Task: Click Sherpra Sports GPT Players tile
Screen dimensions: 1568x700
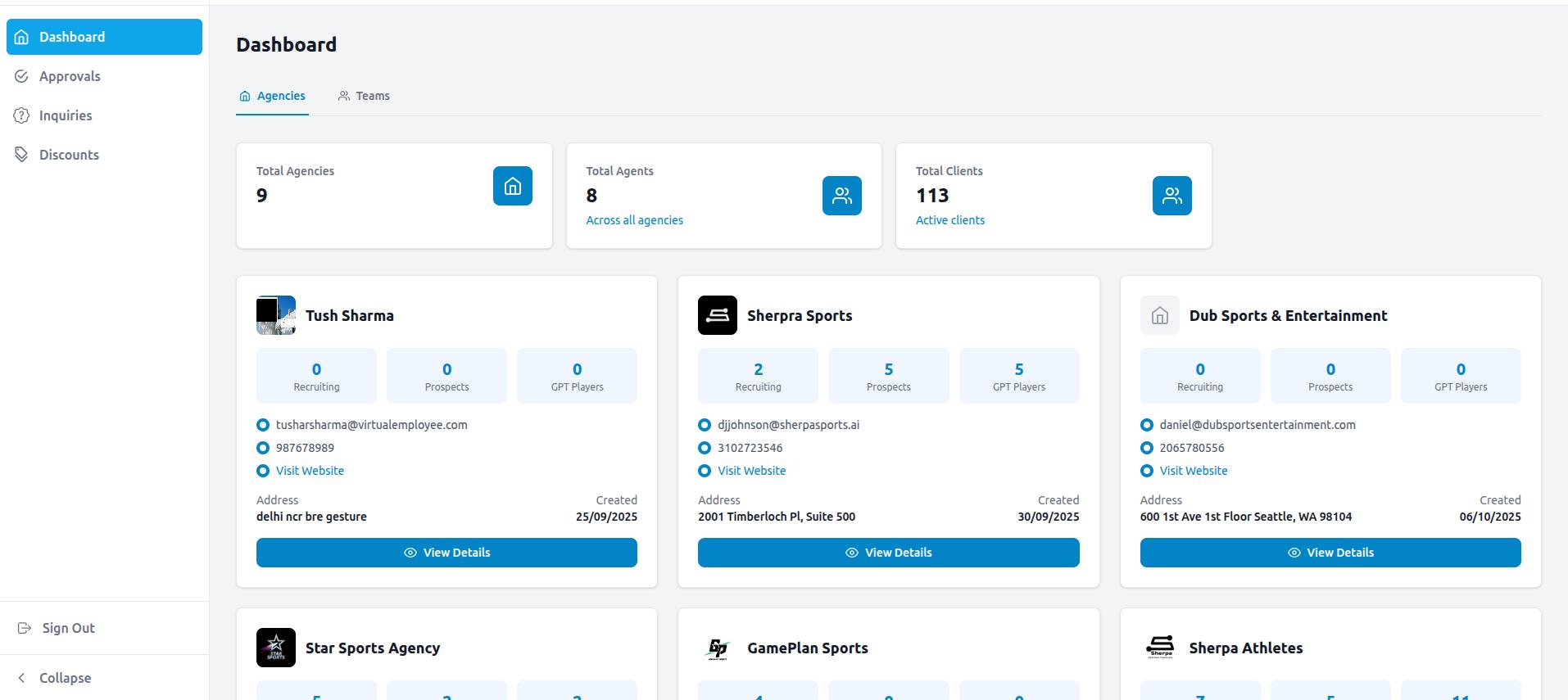Action: [1019, 376]
